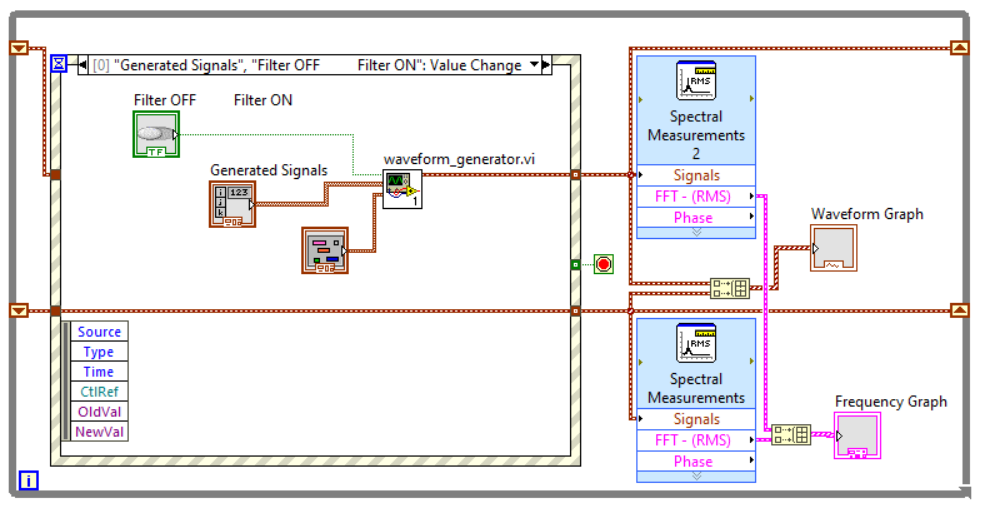Click the while loop iteration terminal
The image size is (981, 506).
pyautogui.click(x=29, y=481)
